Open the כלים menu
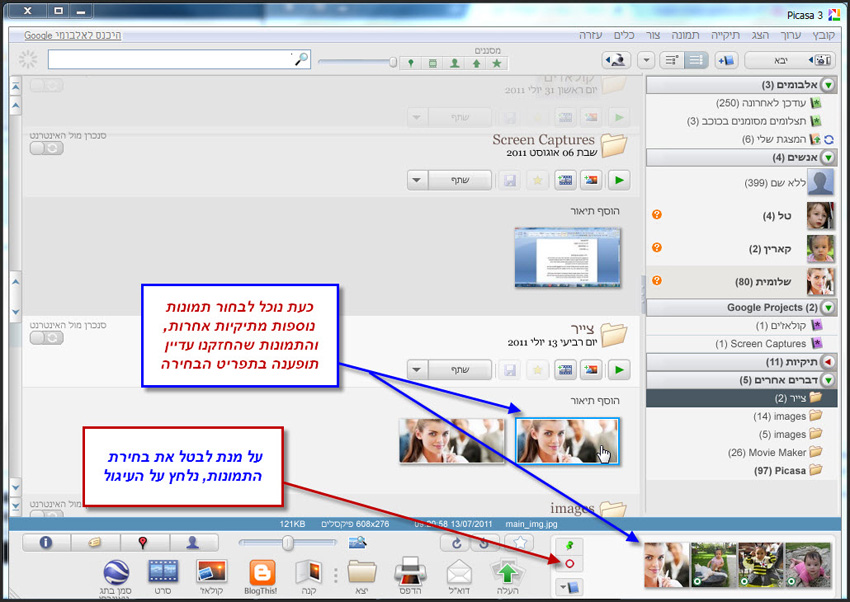This screenshot has height=602, width=850. coord(624,35)
